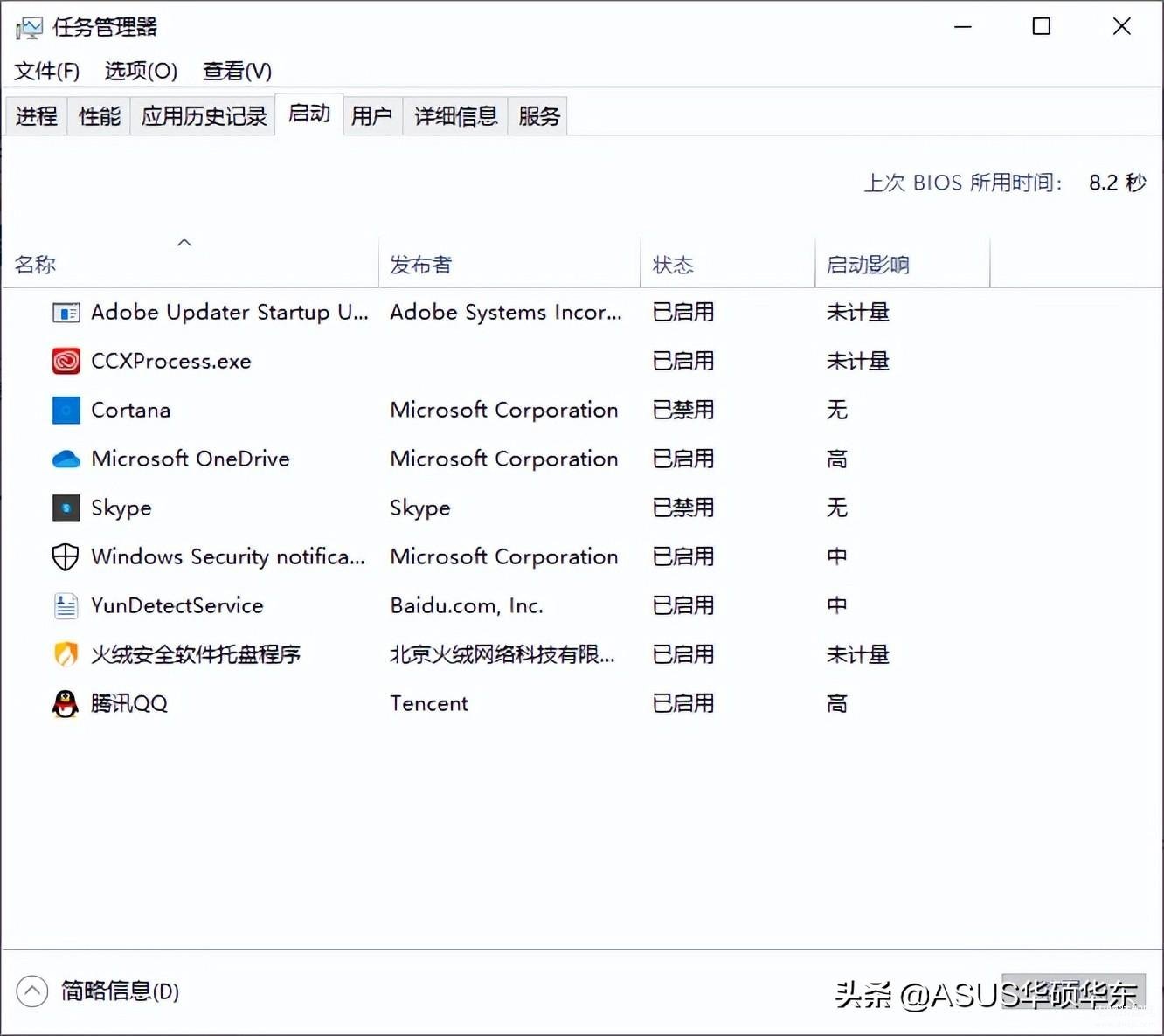Click OneDrive's 高 startup impact value
The width and height of the screenshot is (1164, 1036).
click(x=837, y=459)
